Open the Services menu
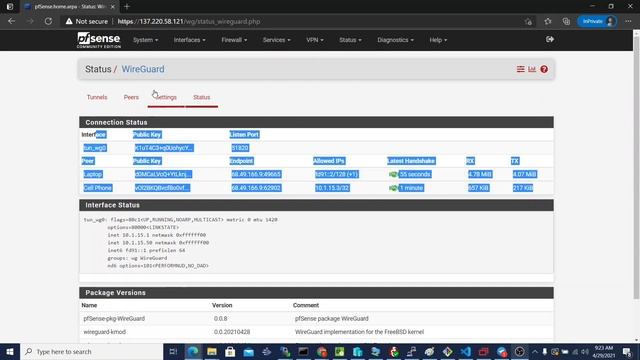The width and height of the screenshot is (640, 360). tap(276, 40)
